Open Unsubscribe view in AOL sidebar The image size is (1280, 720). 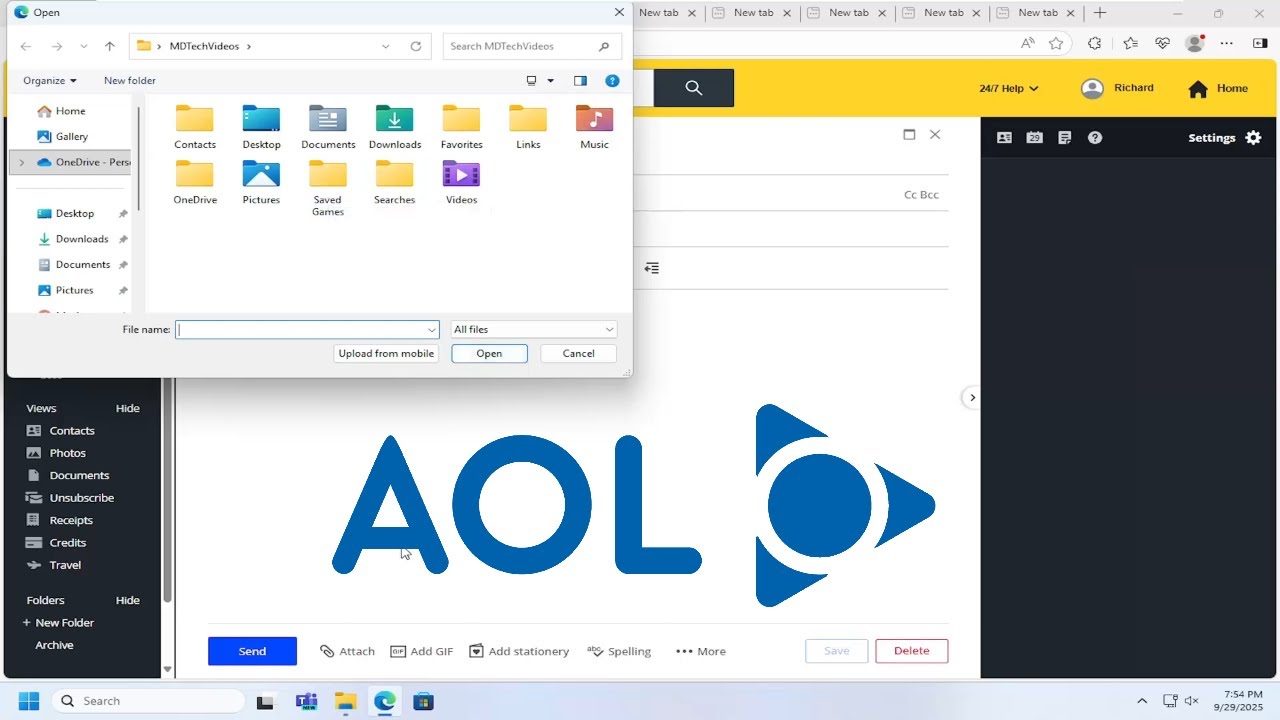click(82, 498)
